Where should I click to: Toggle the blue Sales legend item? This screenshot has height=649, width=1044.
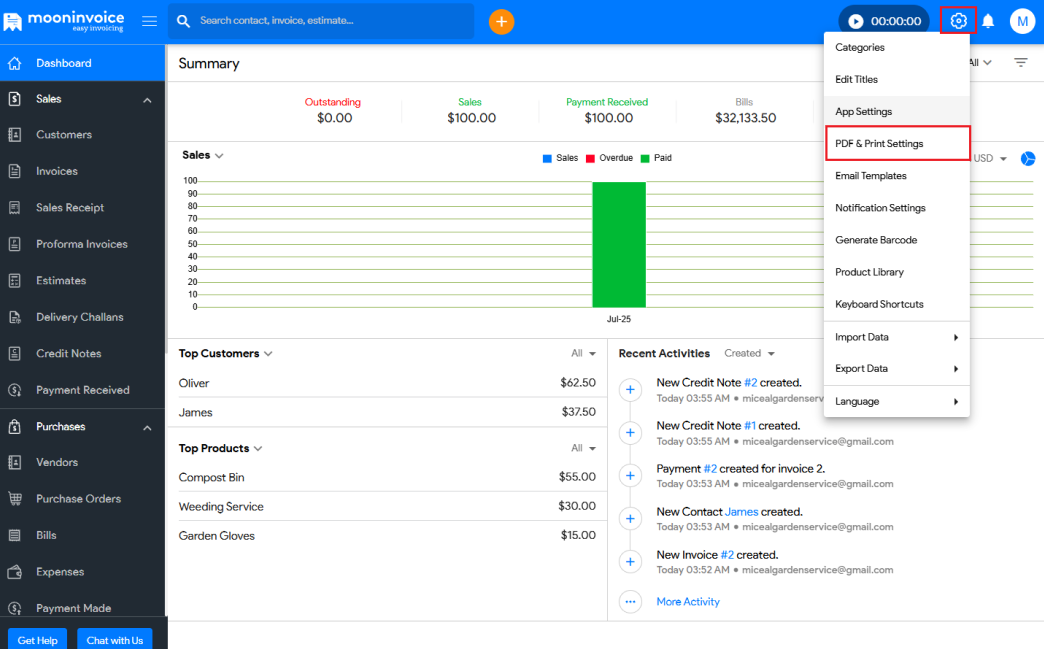(x=560, y=158)
